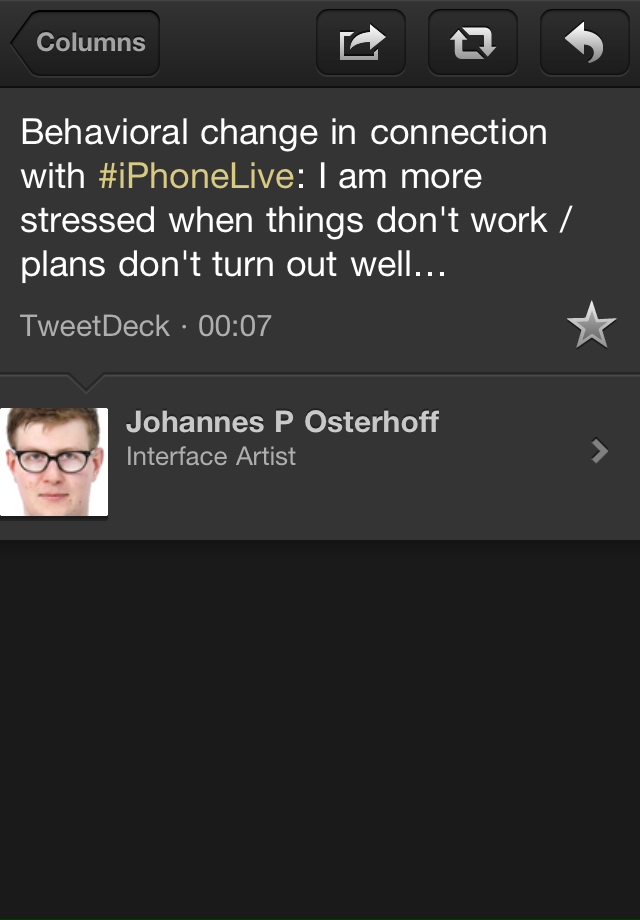Tap the TweetDeck source label

tap(95, 326)
